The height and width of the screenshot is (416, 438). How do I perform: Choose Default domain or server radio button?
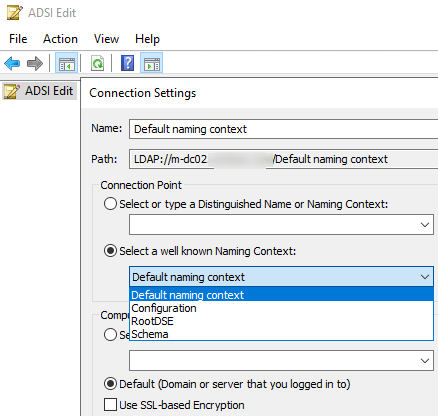click(110, 384)
